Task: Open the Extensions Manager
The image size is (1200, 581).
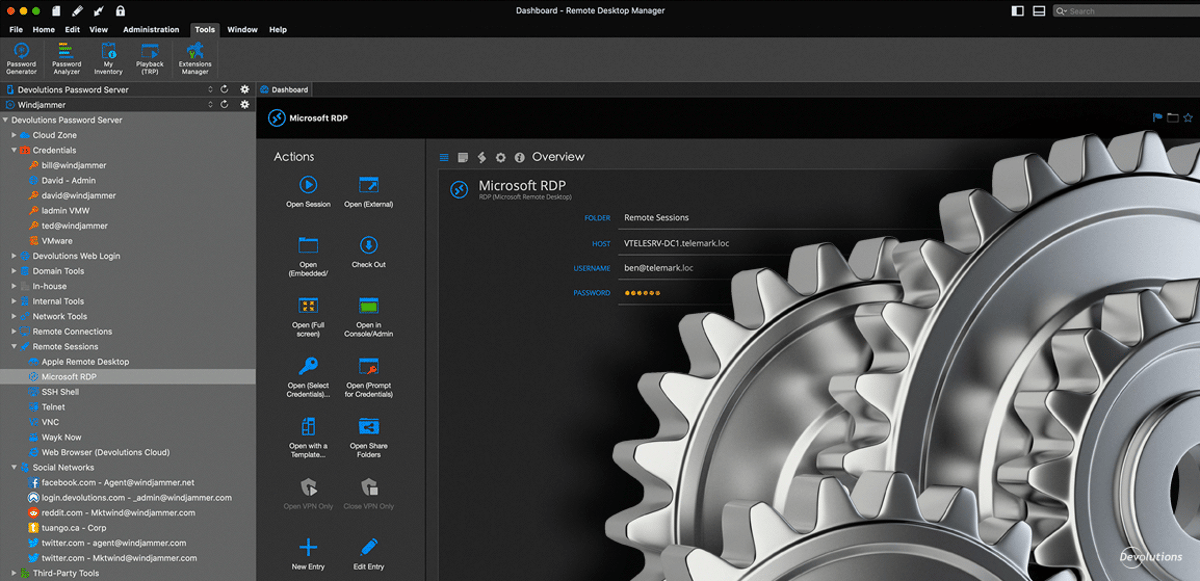Action: coord(194,58)
